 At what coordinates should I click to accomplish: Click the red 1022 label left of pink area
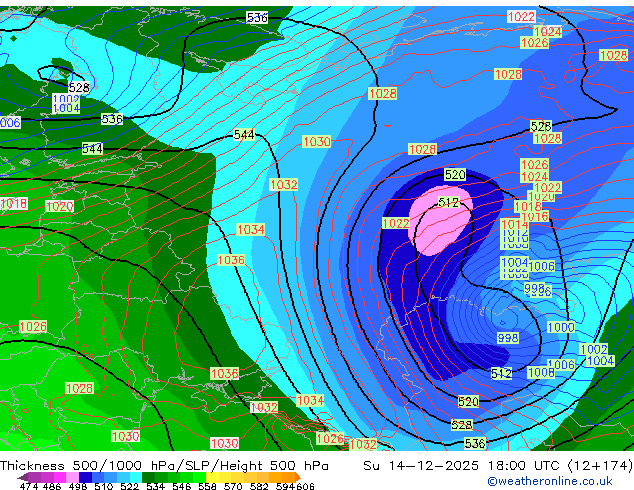click(396, 224)
